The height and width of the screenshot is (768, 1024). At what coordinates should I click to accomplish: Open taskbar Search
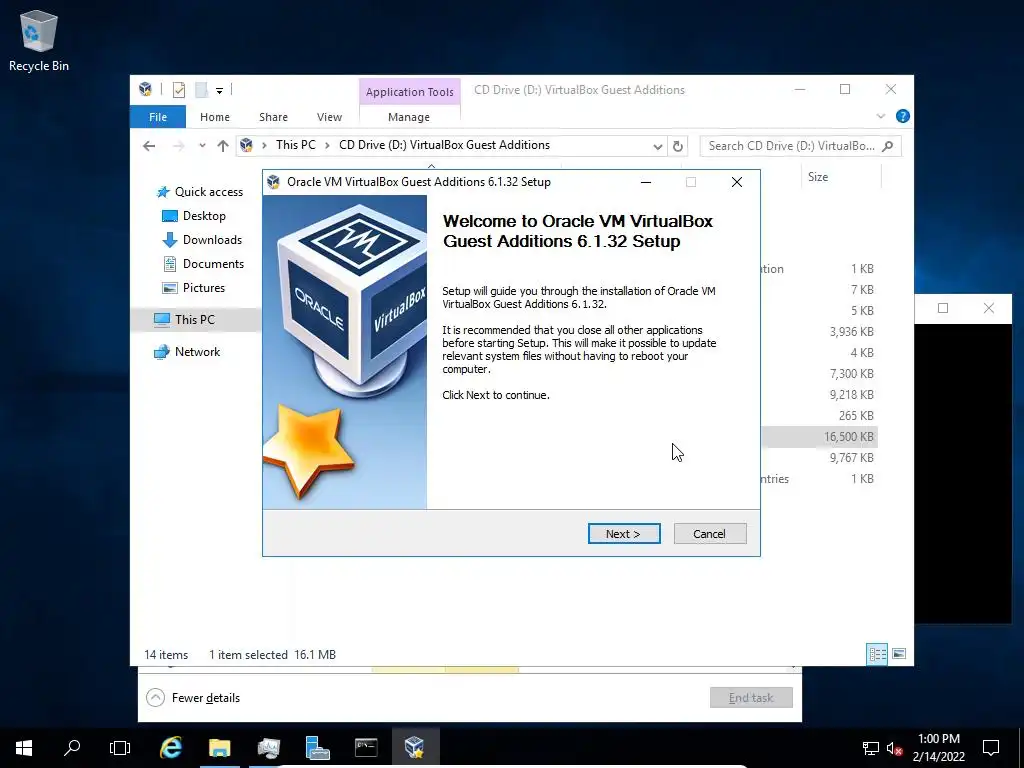pyautogui.click(x=72, y=748)
